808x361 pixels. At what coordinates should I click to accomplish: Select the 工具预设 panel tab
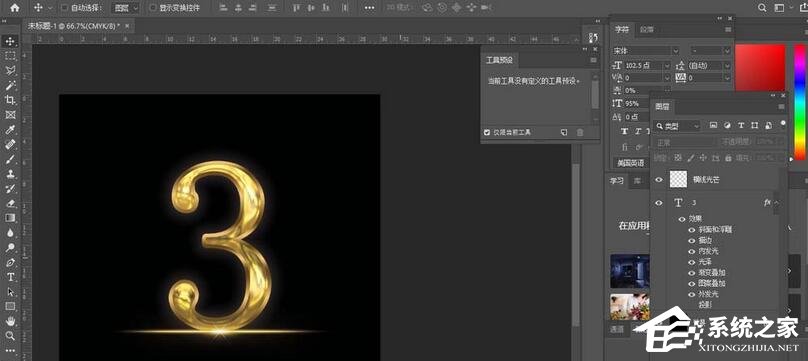(499, 60)
